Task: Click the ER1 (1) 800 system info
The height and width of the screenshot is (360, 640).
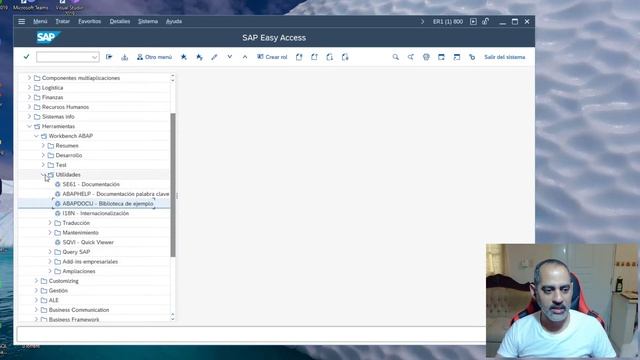Action: (448, 21)
